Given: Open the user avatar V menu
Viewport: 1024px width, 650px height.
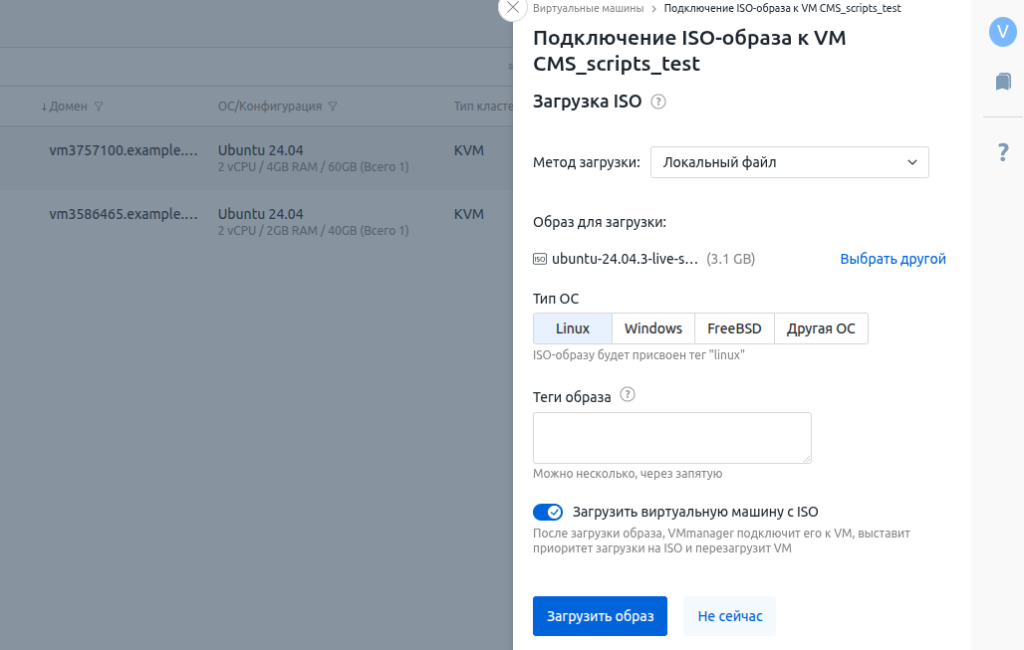Looking at the screenshot, I should (1002, 32).
